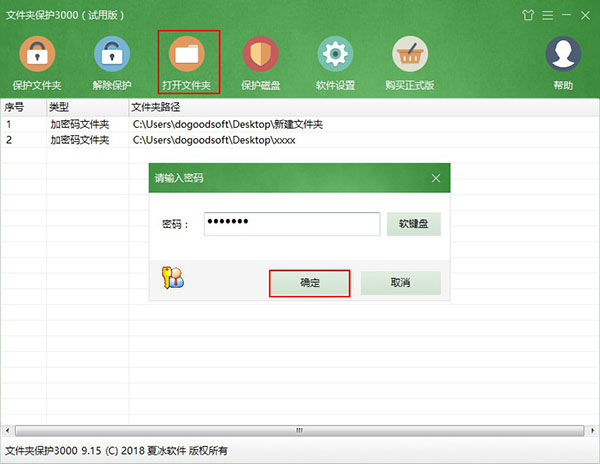Click the horizontal scrollbar left arrow
The height and width of the screenshot is (464, 600).
click(x=7, y=431)
